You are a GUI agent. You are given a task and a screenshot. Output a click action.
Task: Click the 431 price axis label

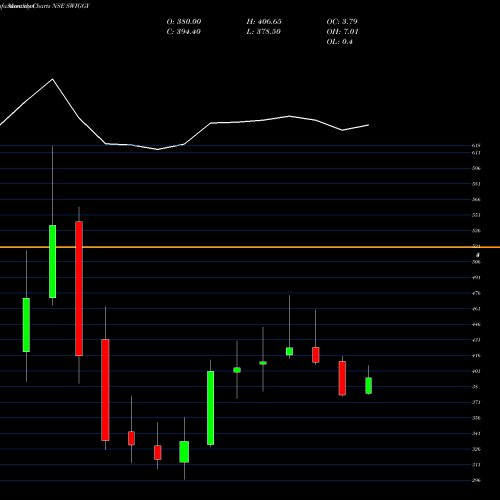pos(476,340)
